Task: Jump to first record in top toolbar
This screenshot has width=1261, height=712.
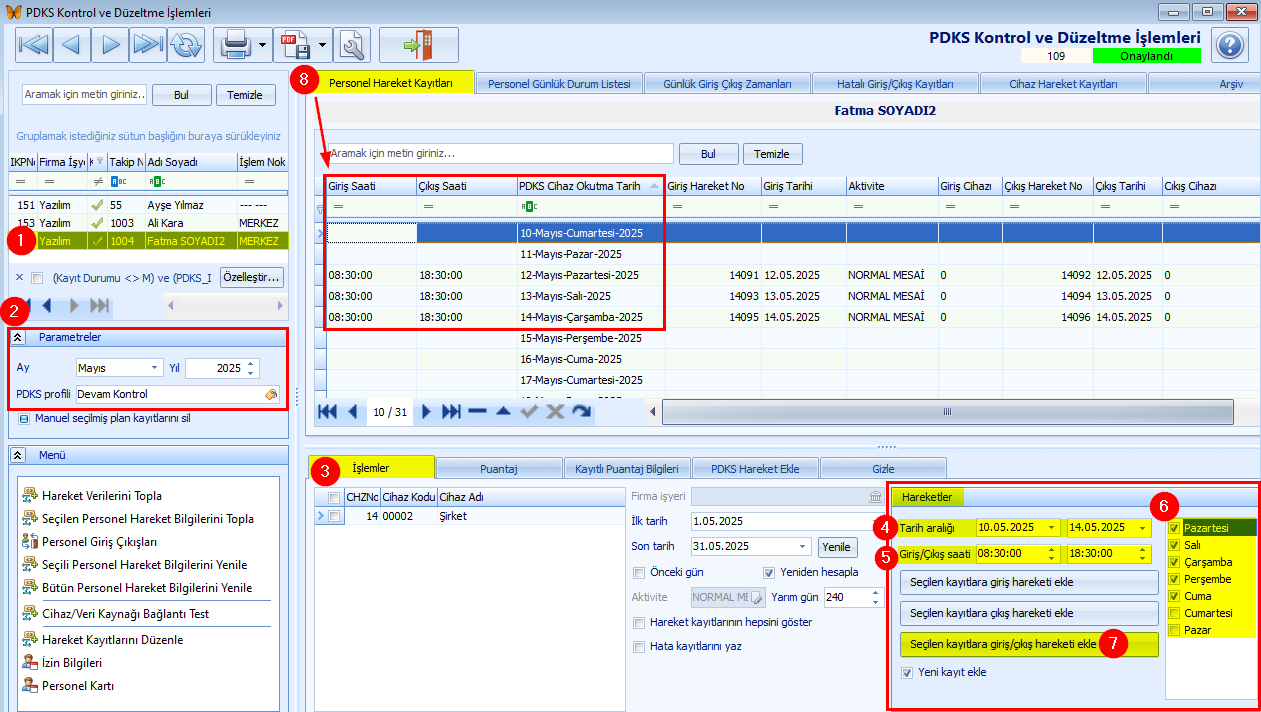Action: 33,45
